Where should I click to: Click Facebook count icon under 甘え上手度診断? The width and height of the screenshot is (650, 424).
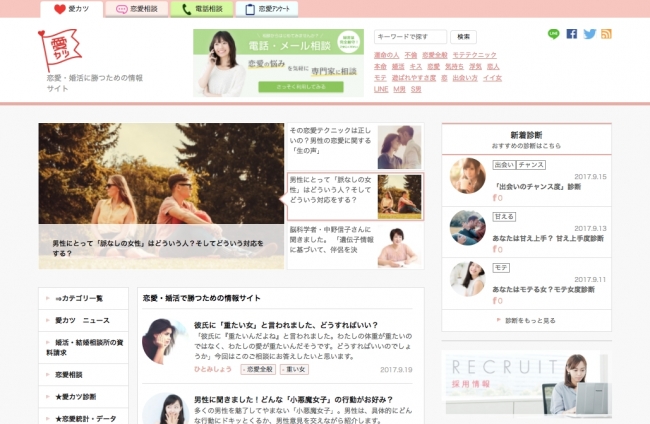tap(497, 249)
